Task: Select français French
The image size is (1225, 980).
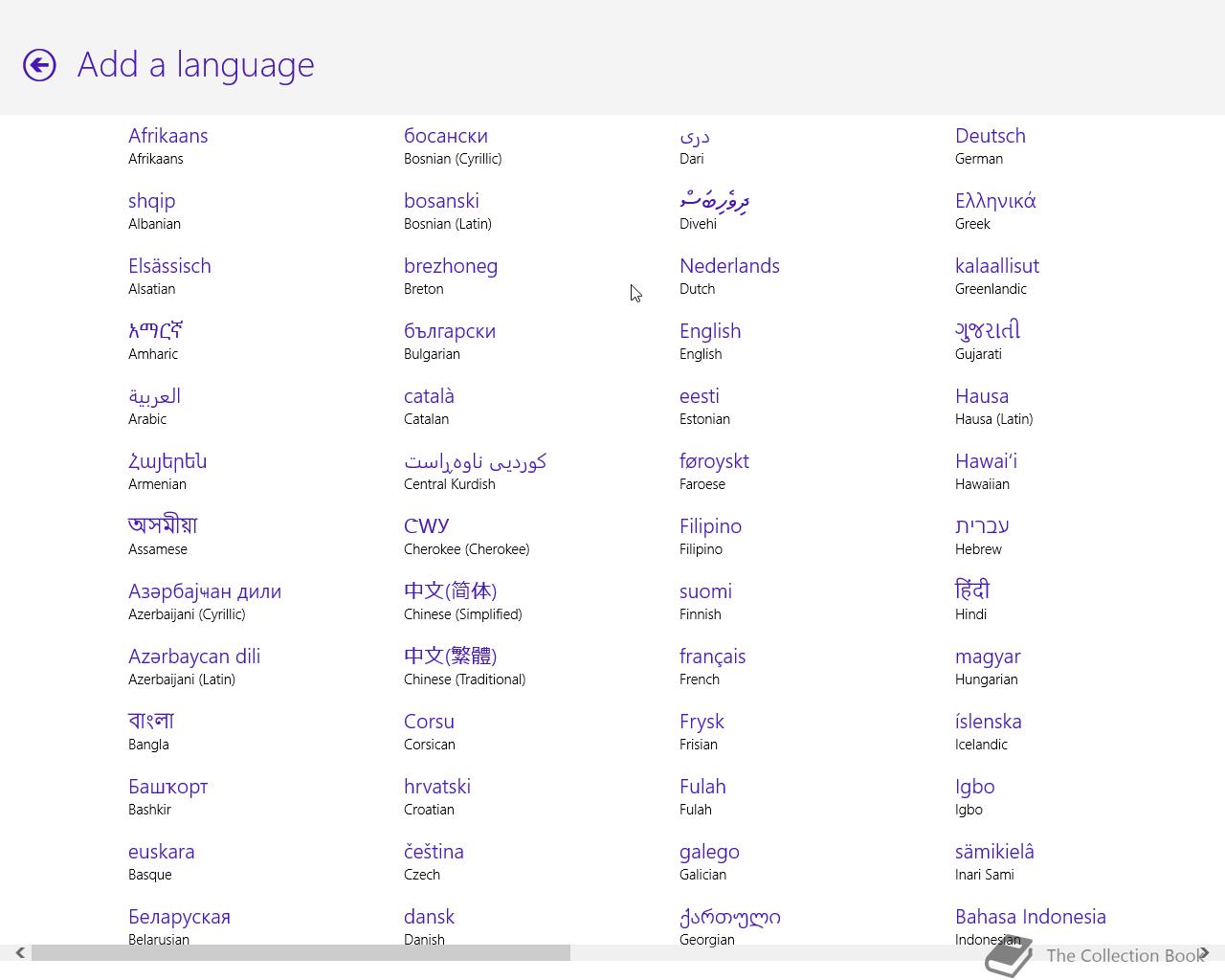Action: (712, 667)
